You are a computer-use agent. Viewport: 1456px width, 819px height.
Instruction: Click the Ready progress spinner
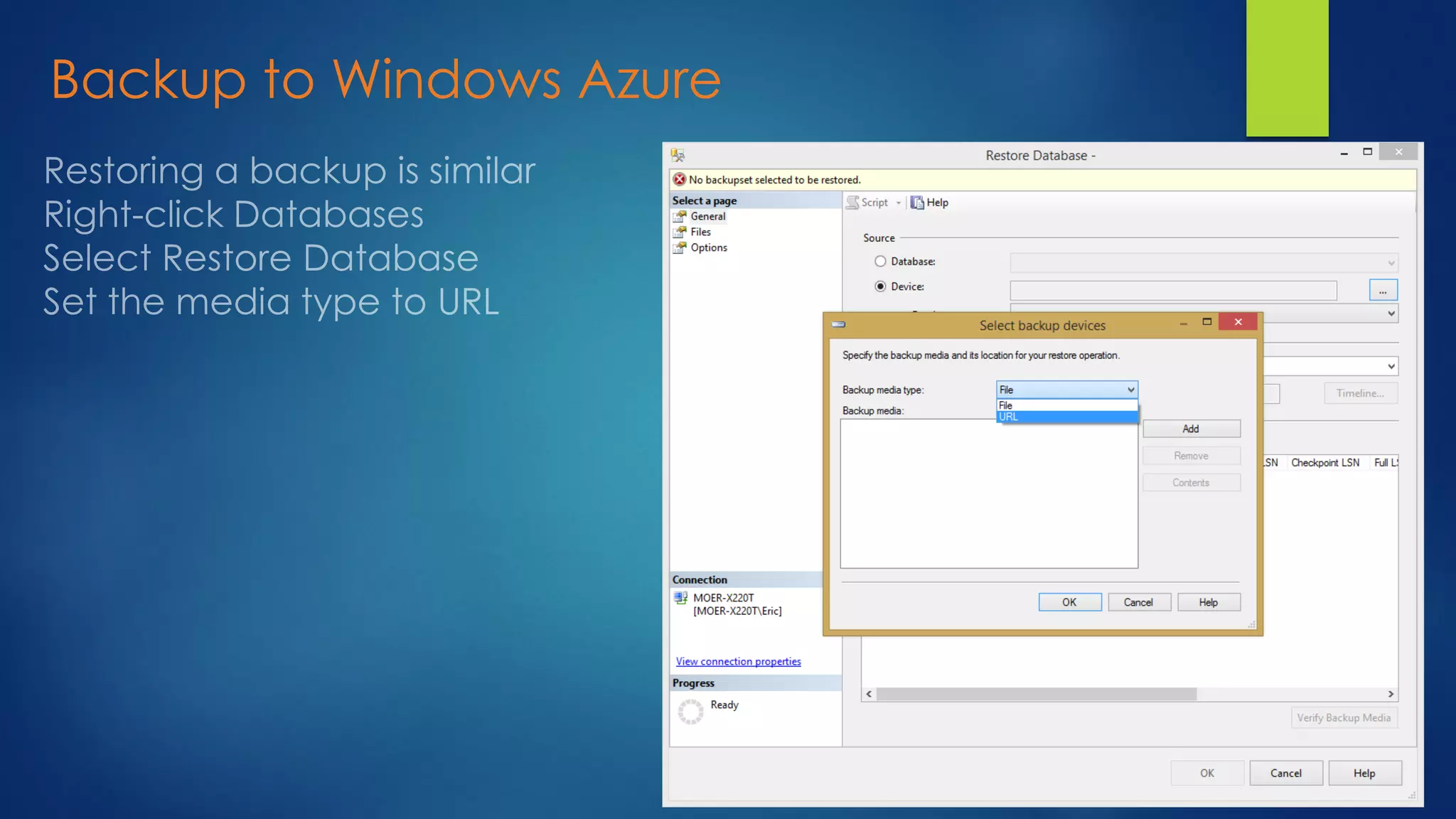[x=690, y=711]
